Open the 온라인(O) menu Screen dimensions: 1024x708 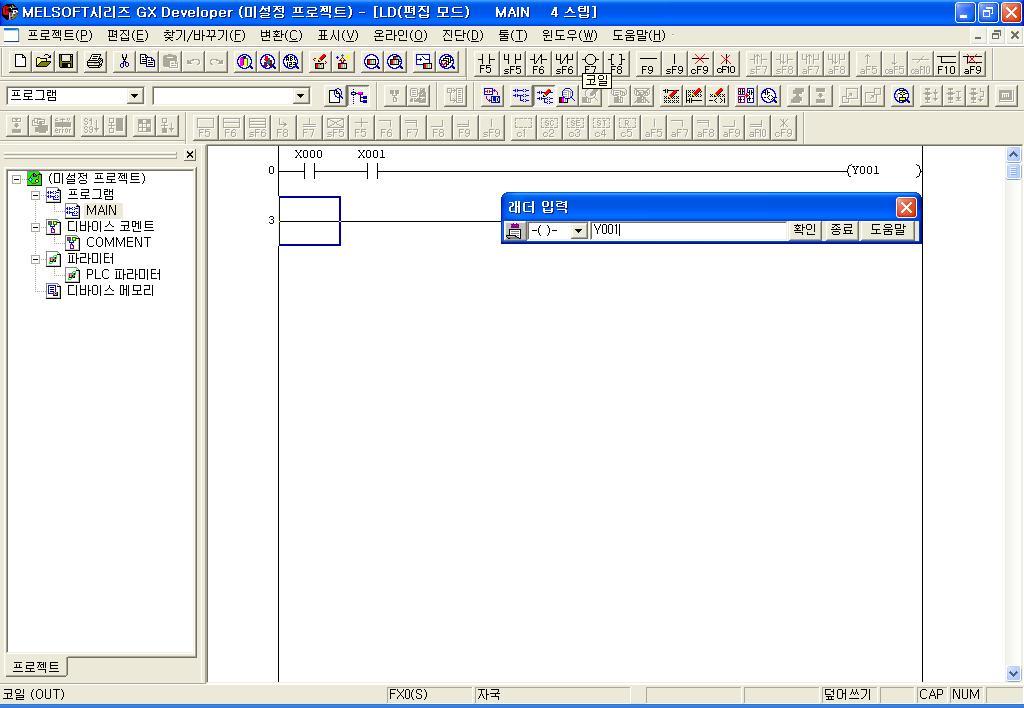(400, 35)
